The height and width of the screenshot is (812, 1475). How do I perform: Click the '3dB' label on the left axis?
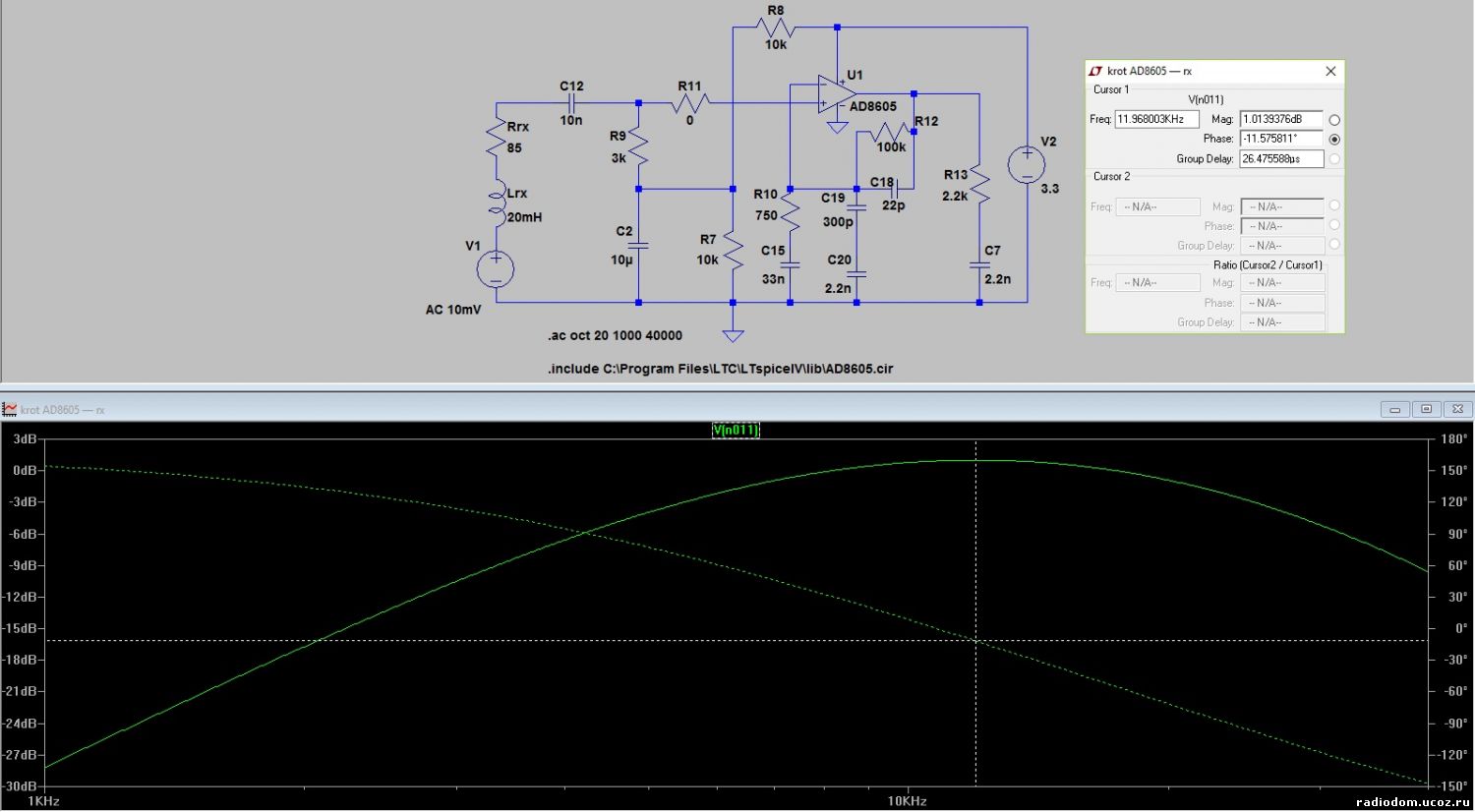(x=25, y=438)
